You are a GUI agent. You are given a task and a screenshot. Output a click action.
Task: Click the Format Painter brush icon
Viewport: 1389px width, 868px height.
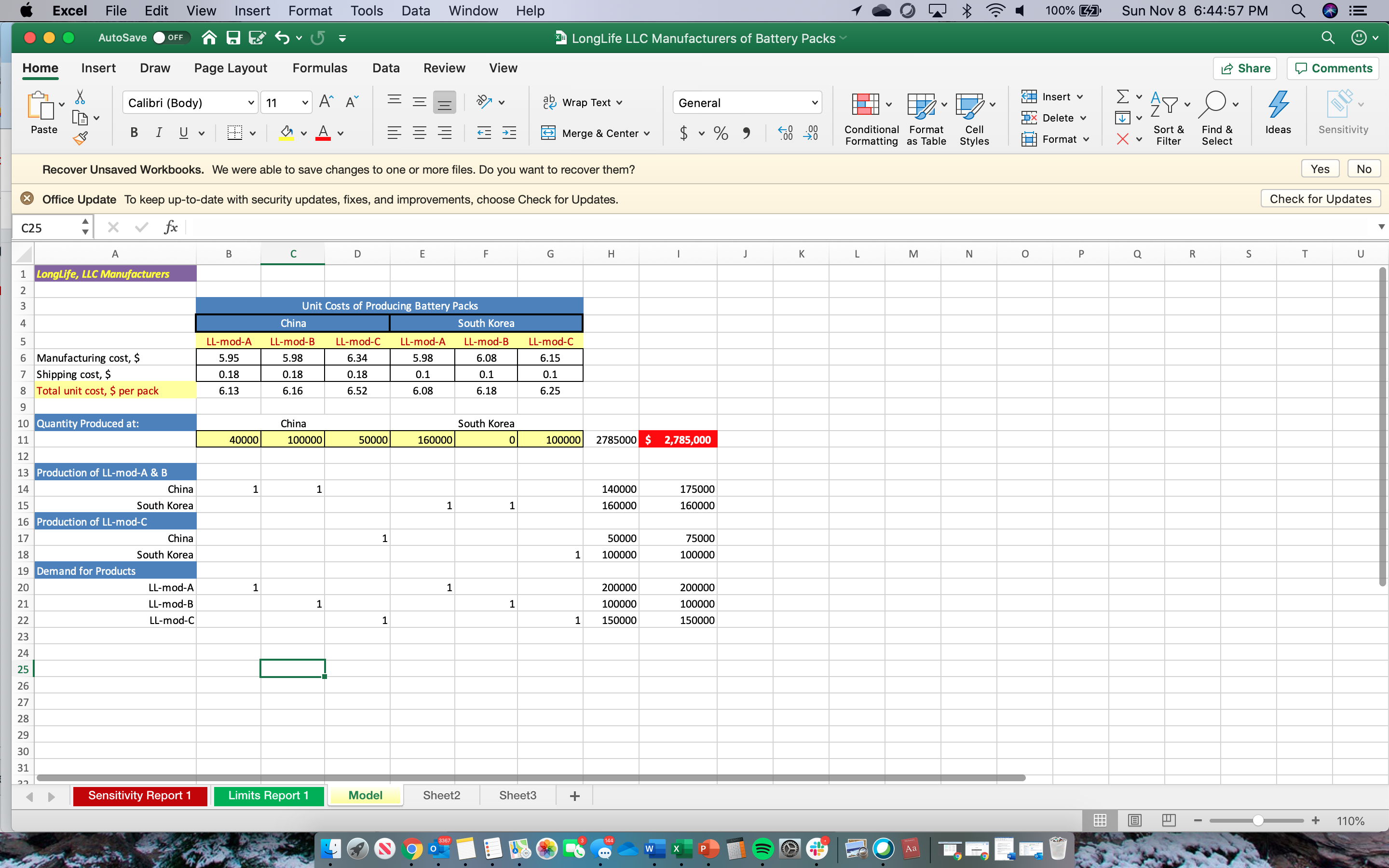[81, 138]
